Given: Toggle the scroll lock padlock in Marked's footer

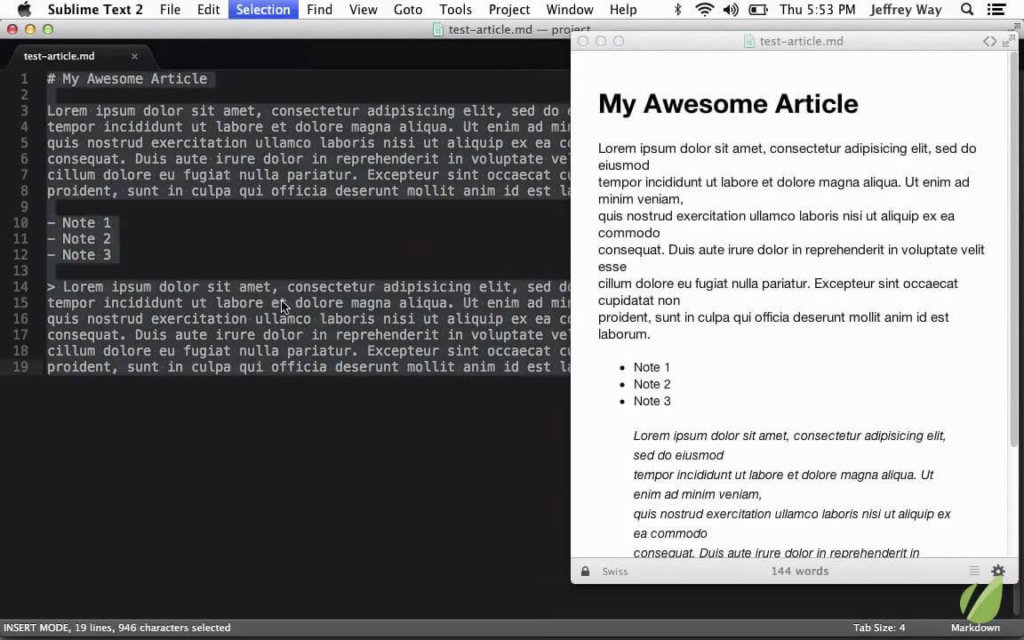Looking at the screenshot, I should tap(585, 570).
